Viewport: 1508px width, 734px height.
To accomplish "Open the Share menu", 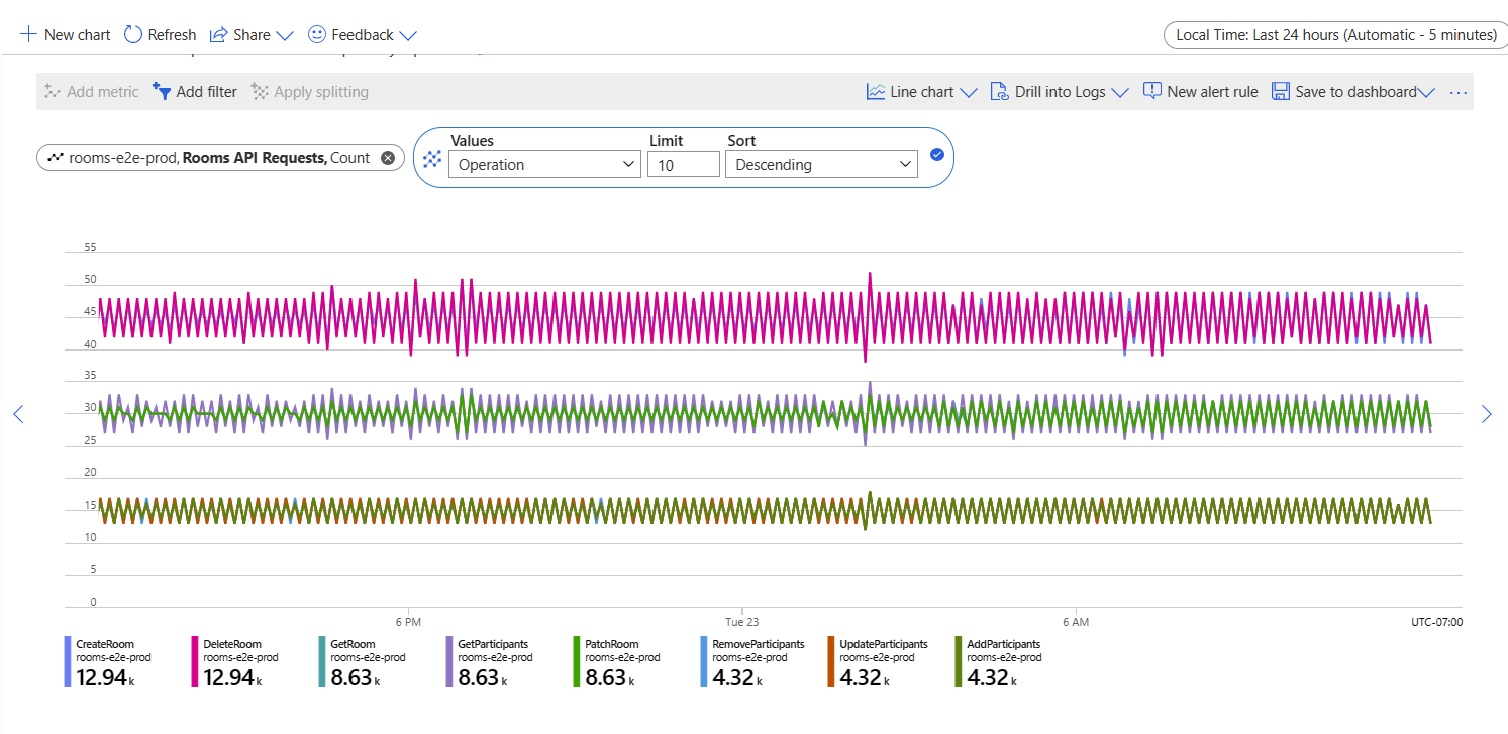I will pyautogui.click(x=251, y=35).
